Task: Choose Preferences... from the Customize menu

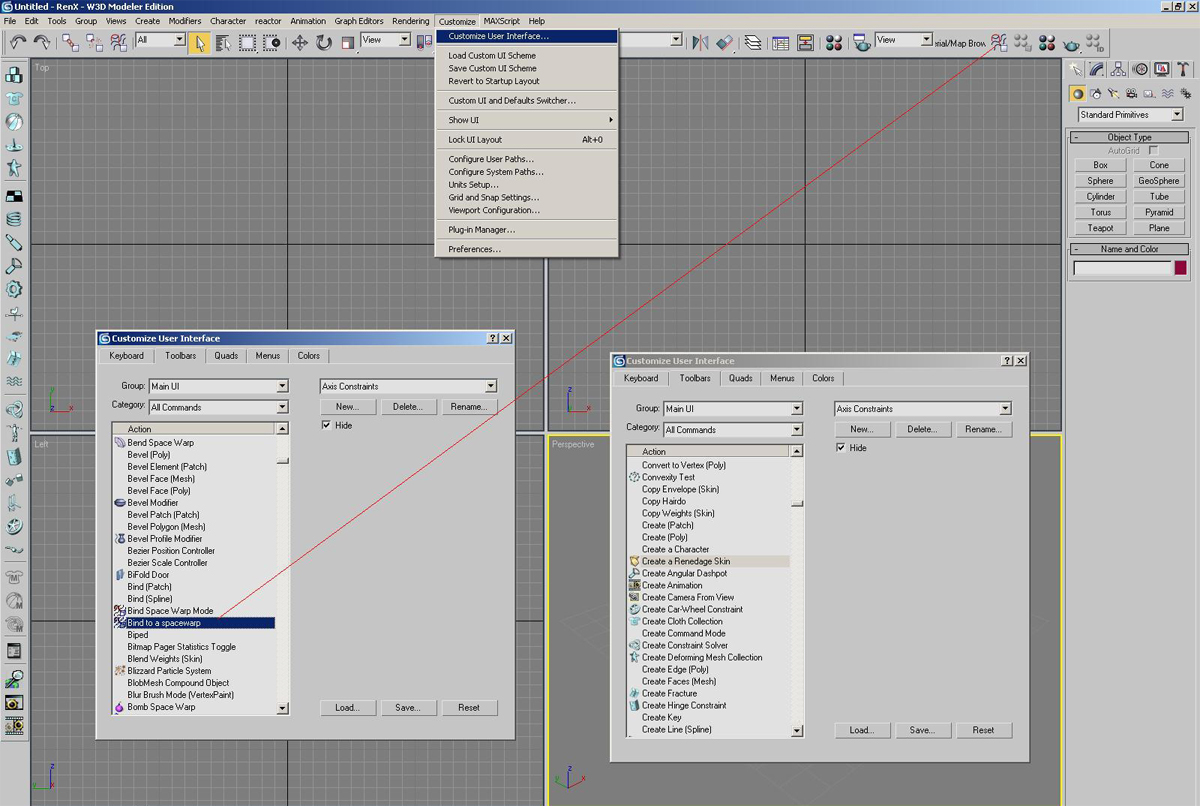Action: 474,249
